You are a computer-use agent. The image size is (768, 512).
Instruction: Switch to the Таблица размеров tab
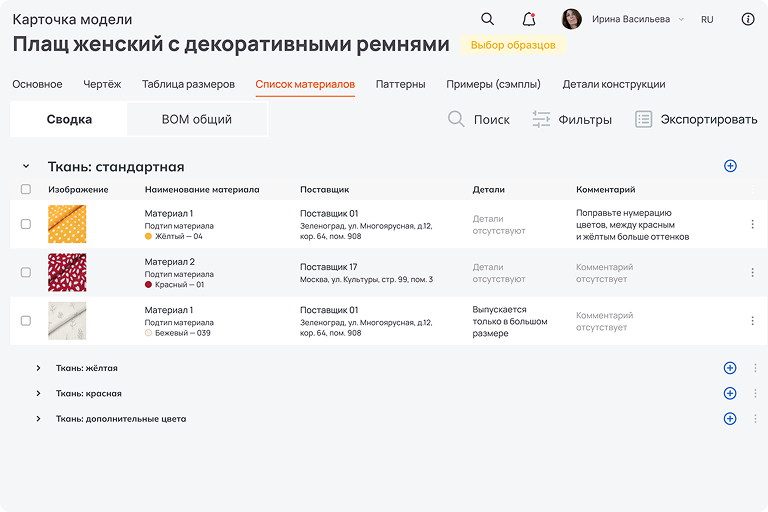pyautogui.click(x=188, y=84)
